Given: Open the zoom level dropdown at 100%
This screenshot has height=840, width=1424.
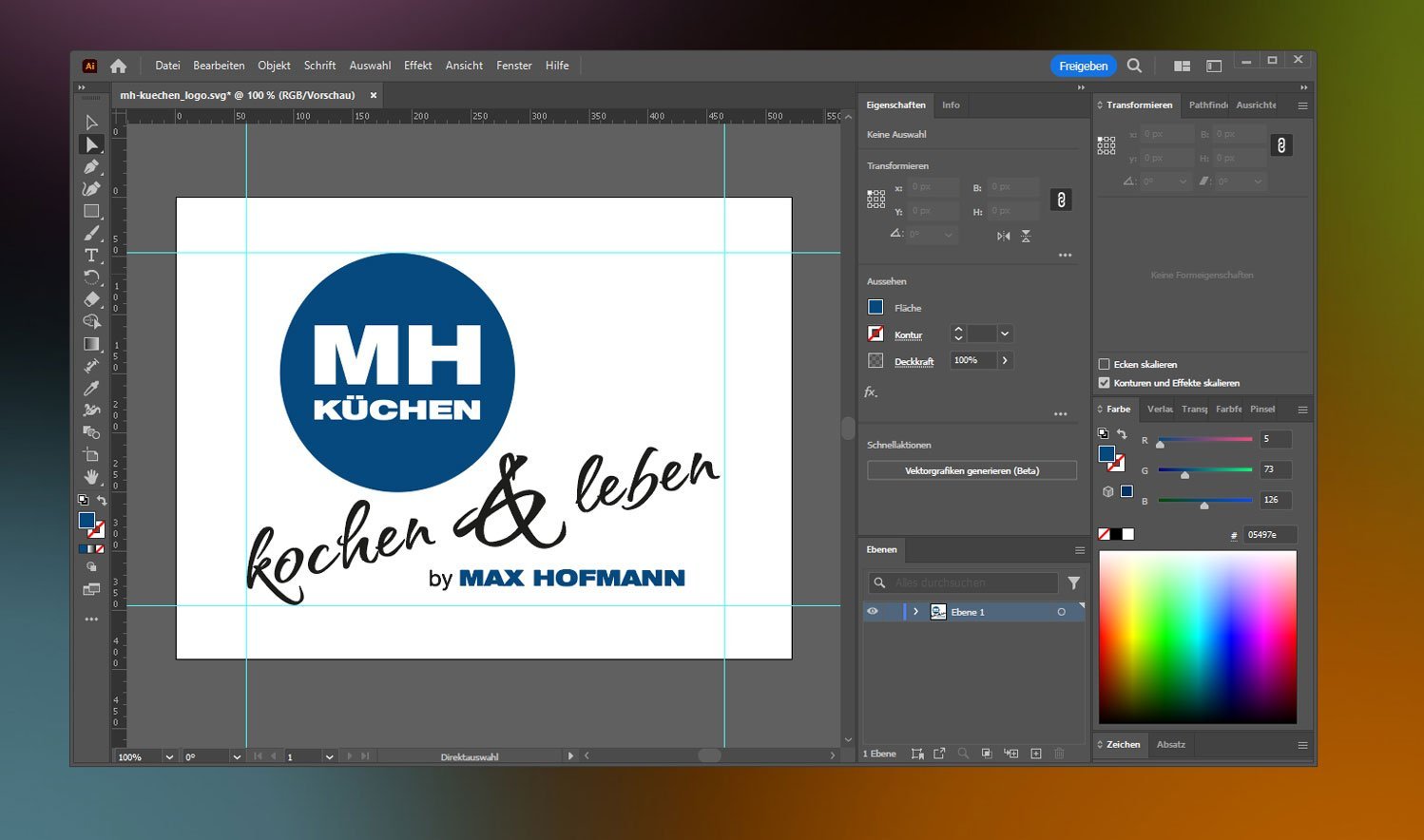Looking at the screenshot, I should tap(169, 757).
